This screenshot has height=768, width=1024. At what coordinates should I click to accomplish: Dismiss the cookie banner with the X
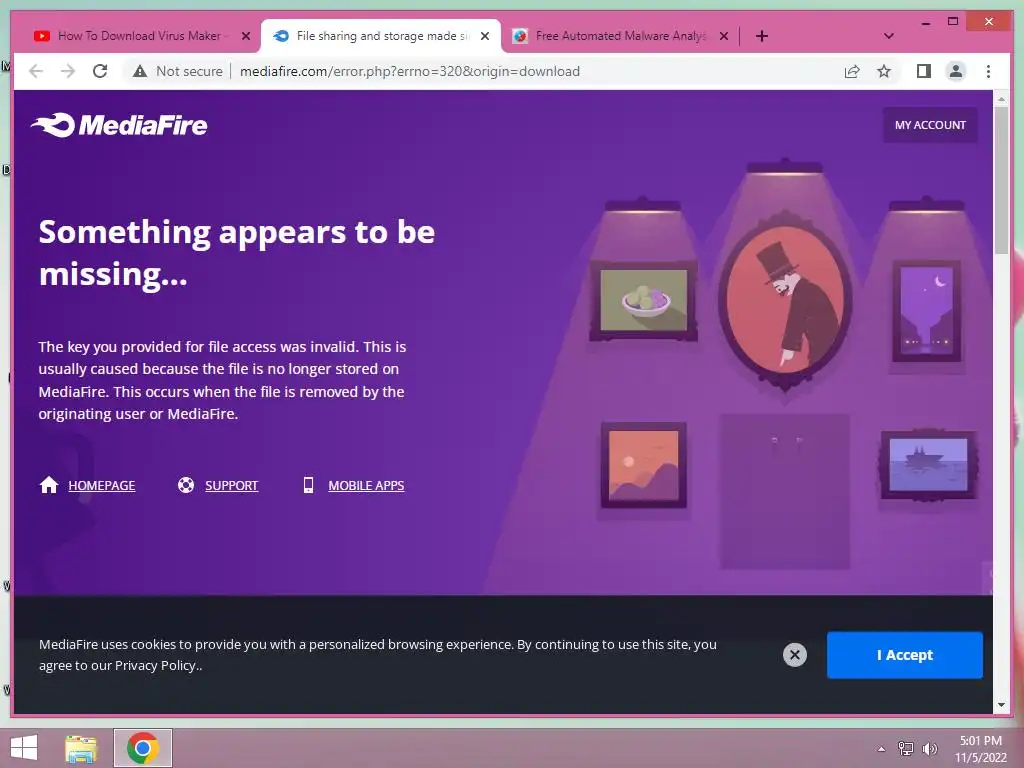[795, 654]
